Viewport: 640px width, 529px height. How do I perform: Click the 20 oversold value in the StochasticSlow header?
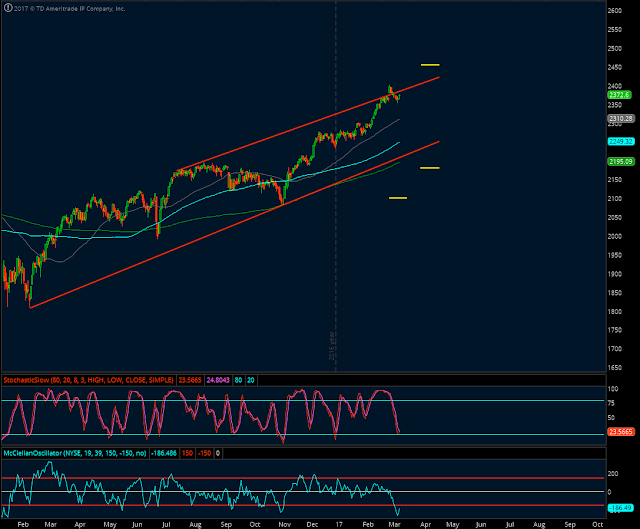(251, 380)
